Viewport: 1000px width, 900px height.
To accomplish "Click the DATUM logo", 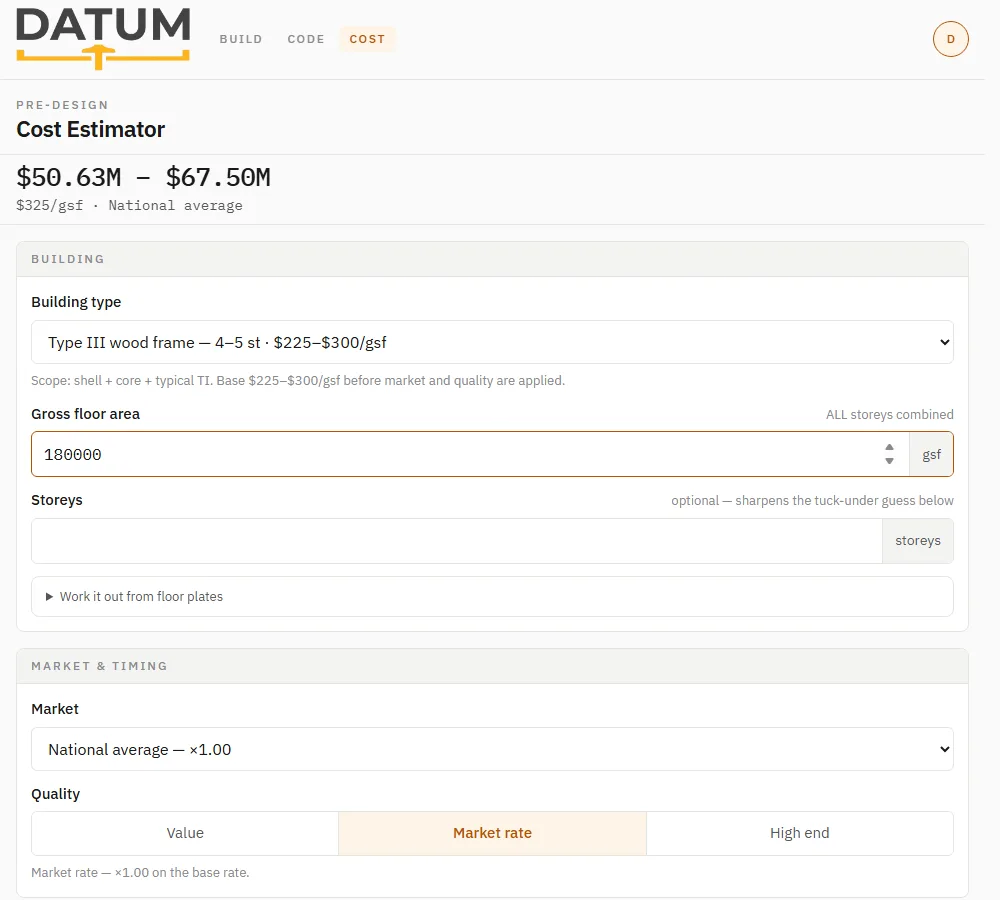I will point(103,38).
